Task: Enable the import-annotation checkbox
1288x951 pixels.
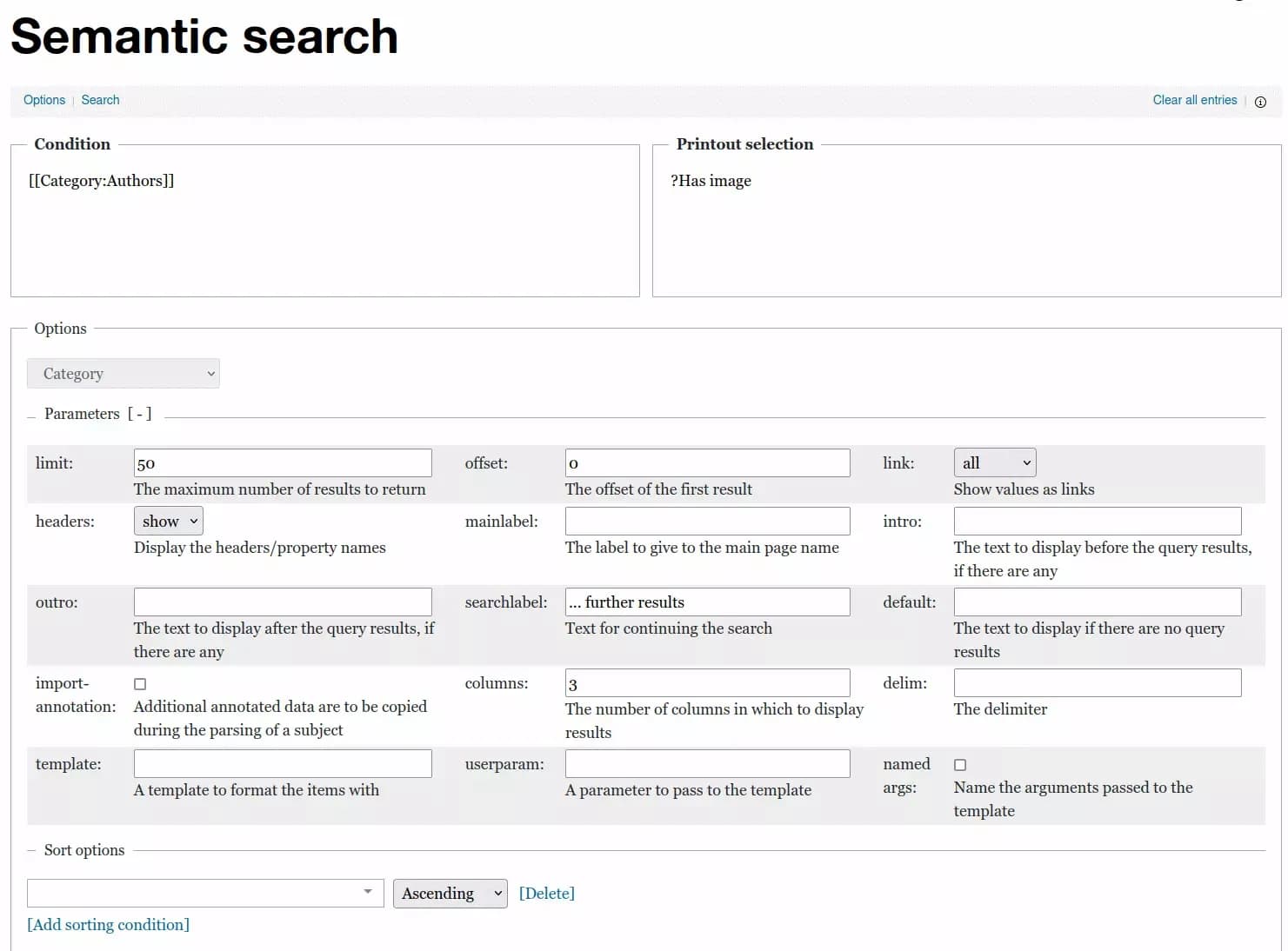Action: tap(140, 683)
